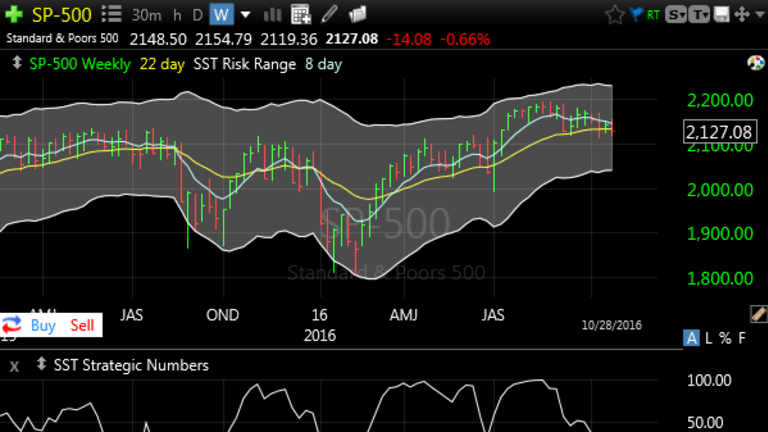
Task: Click the ruler scale tool icon
Action: pos(758,314)
